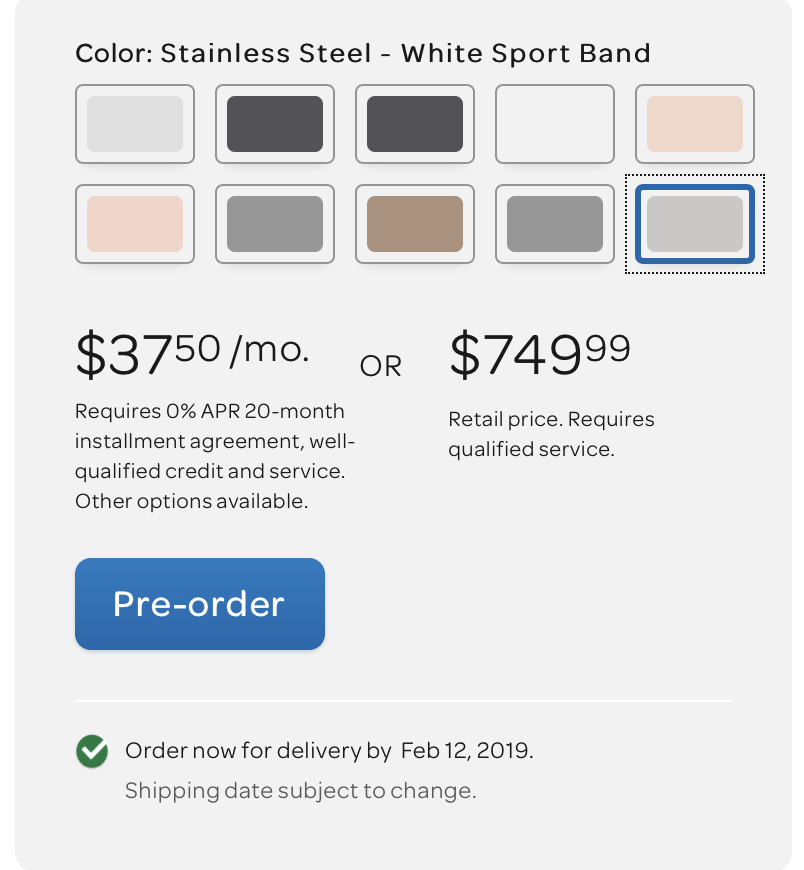Select the $749.99 retail price

click(x=539, y=352)
